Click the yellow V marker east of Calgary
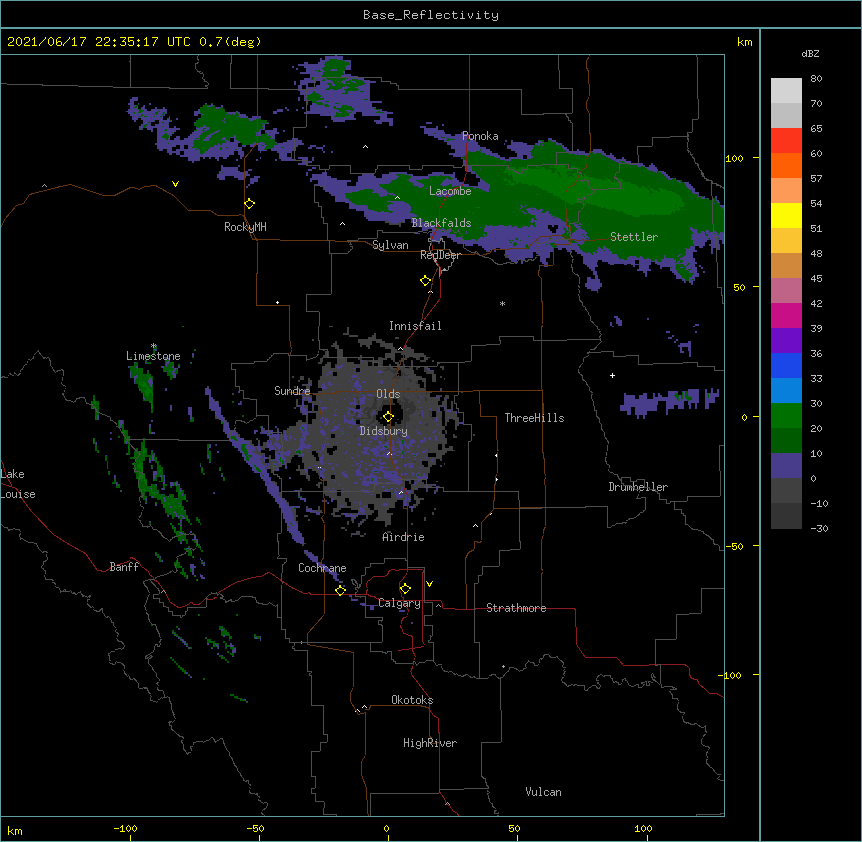This screenshot has height=842, width=862. tap(429, 584)
